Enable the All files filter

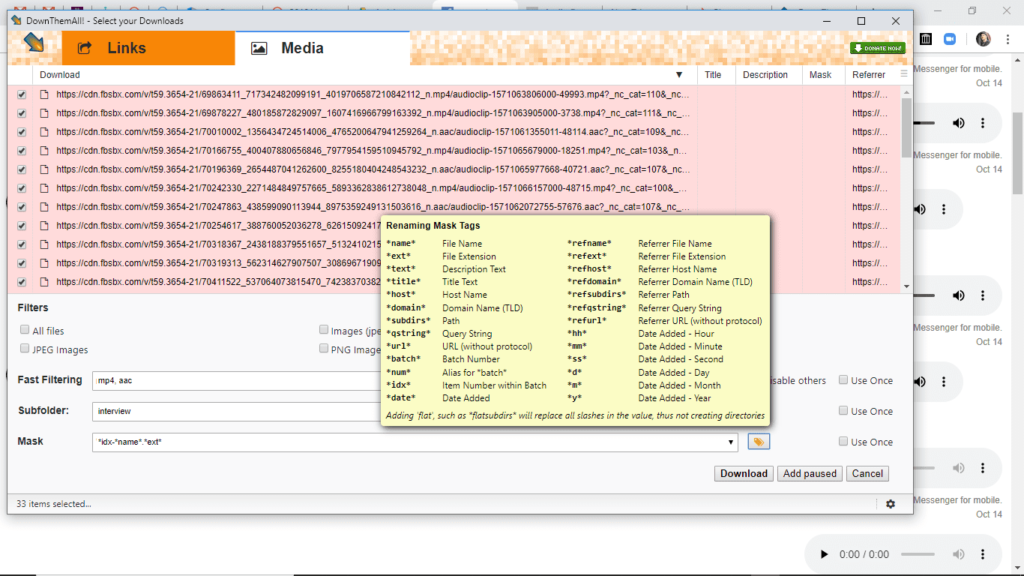click(22, 330)
